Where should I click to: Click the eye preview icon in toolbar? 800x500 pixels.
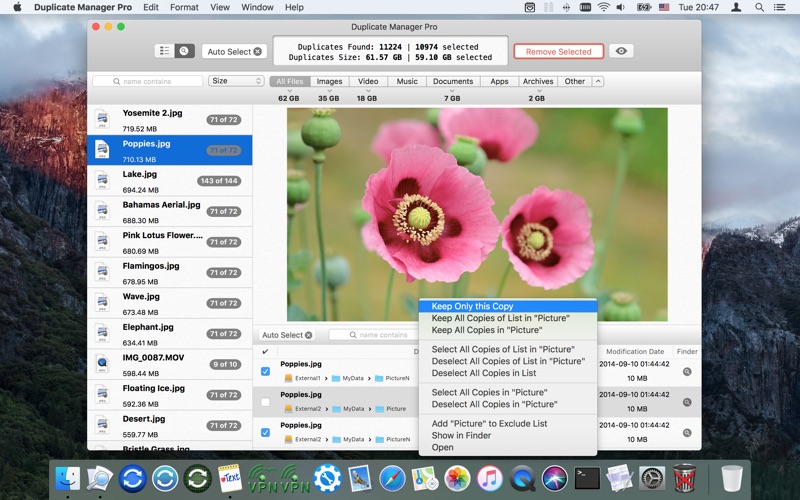[622, 51]
